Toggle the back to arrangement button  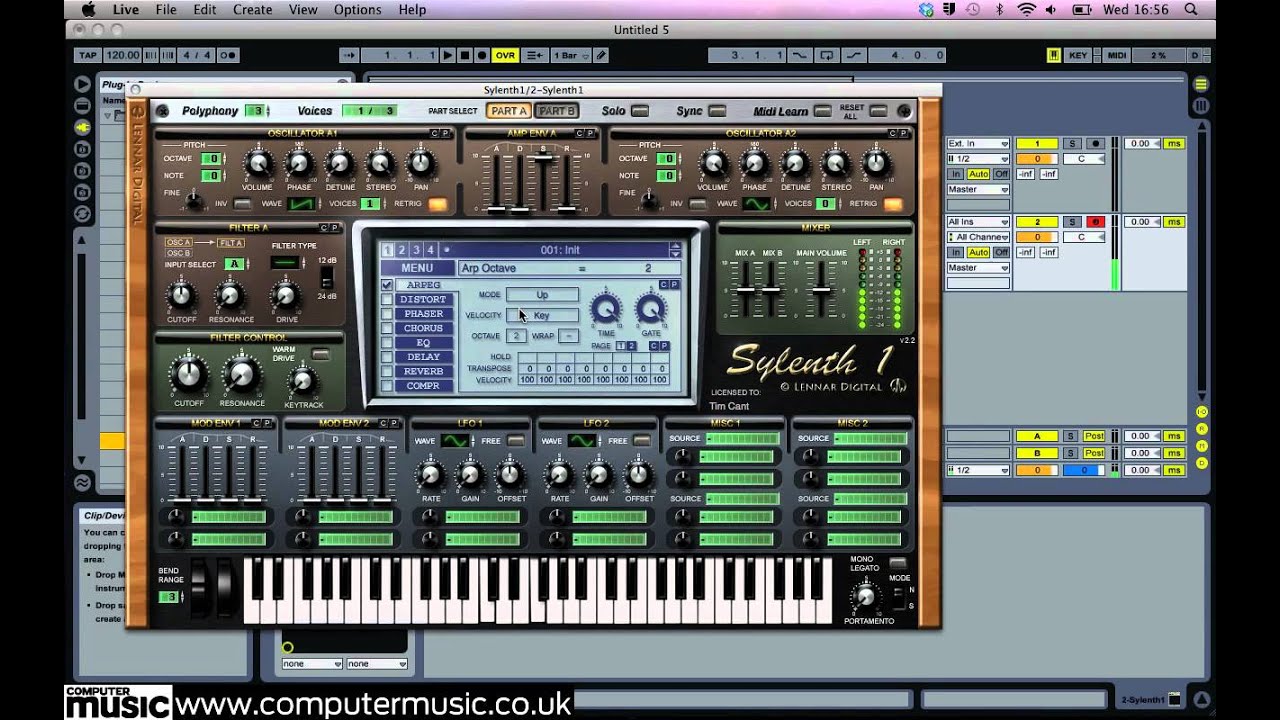[x=535, y=56]
